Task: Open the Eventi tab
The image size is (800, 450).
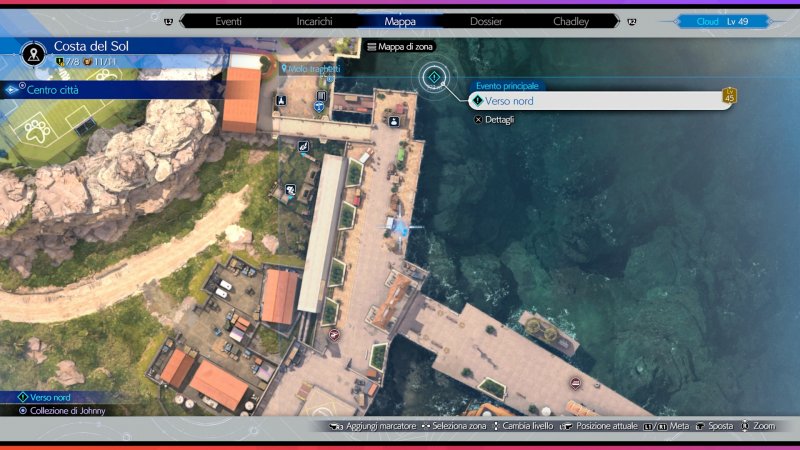Action: point(228,20)
